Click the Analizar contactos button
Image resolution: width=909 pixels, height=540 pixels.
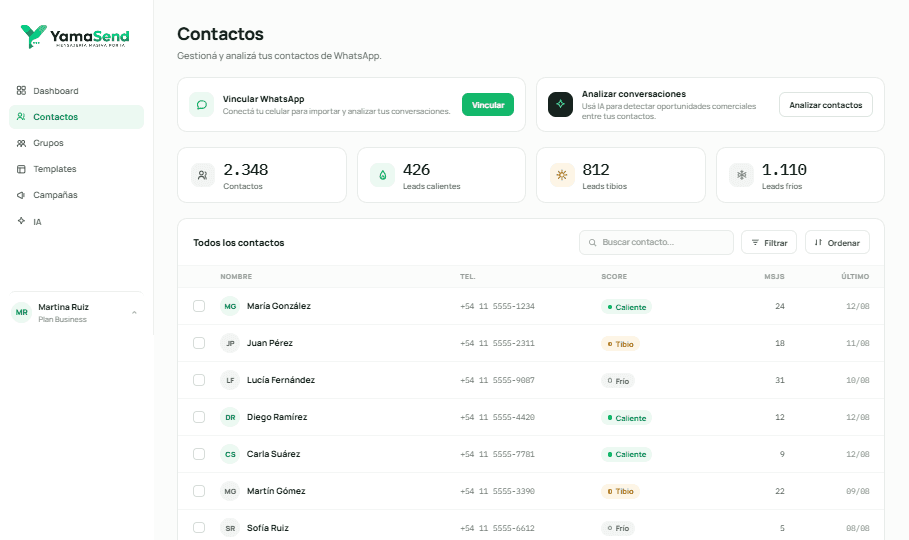point(826,105)
